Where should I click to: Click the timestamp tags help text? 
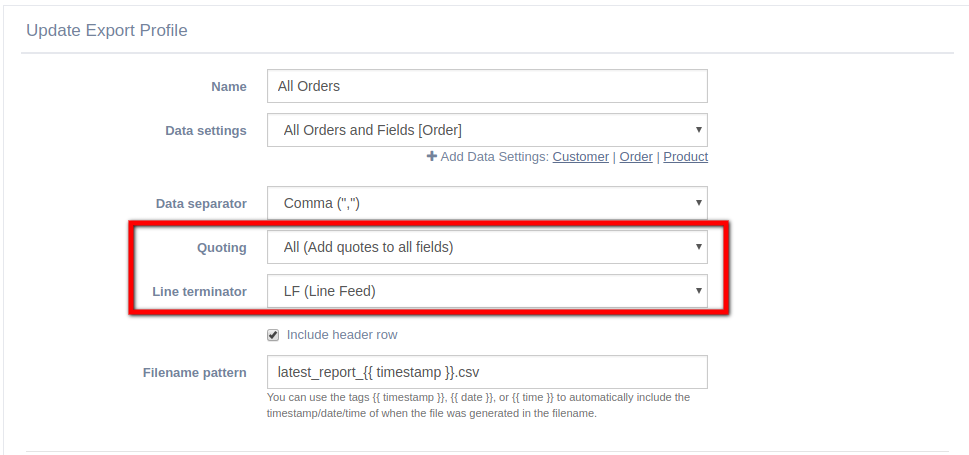478,405
